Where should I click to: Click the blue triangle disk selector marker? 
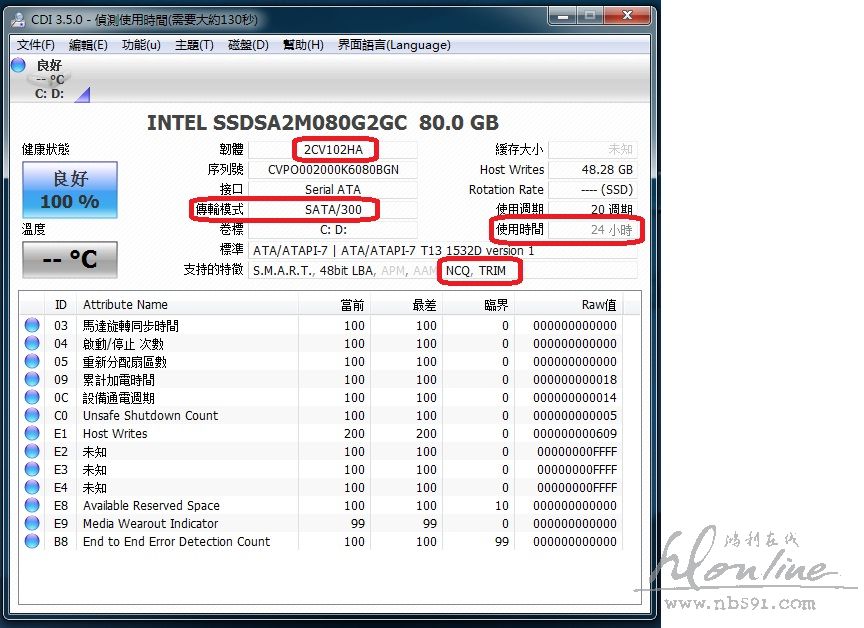82,94
